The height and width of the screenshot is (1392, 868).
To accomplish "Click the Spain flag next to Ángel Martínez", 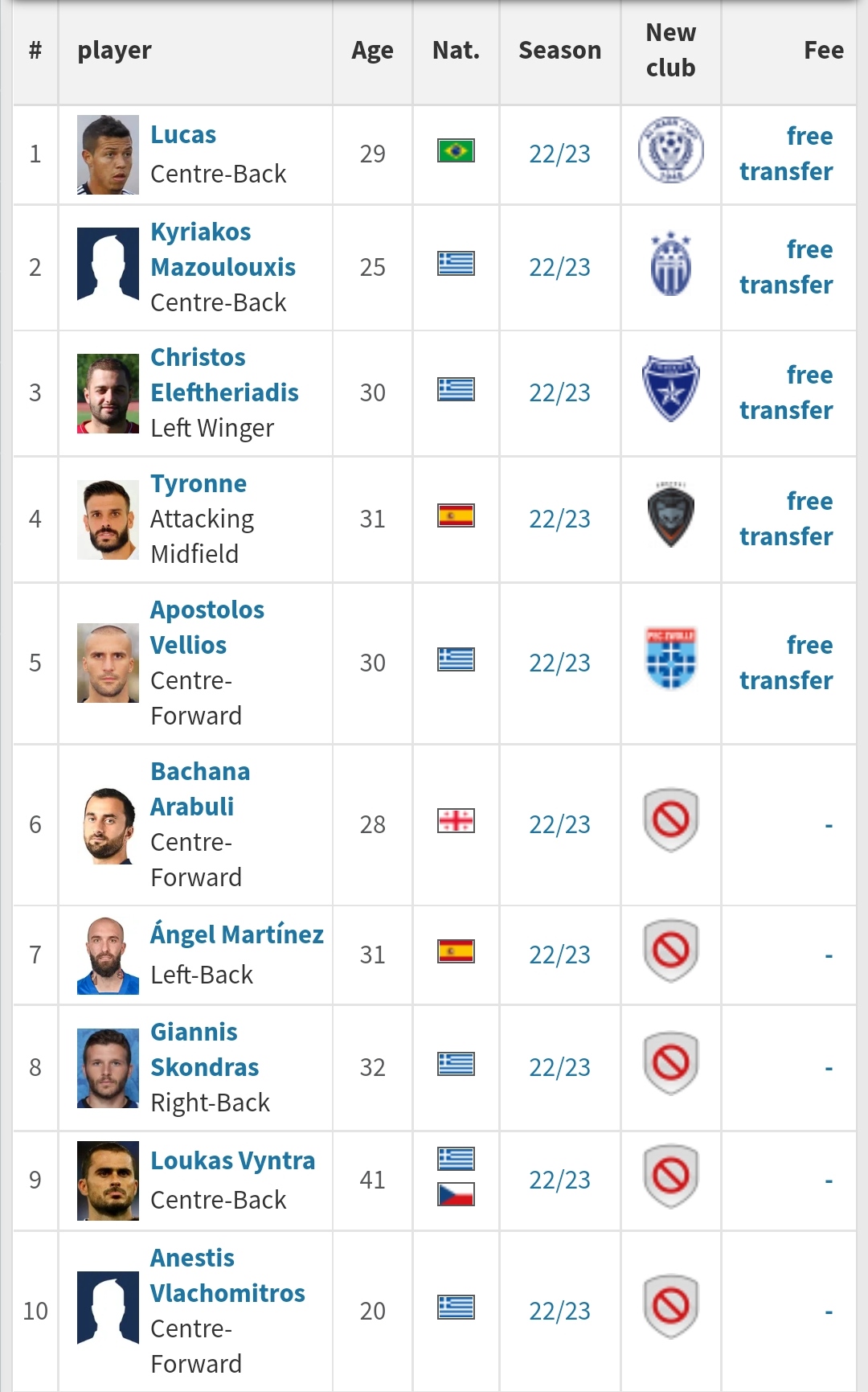I will [x=456, y=951].
